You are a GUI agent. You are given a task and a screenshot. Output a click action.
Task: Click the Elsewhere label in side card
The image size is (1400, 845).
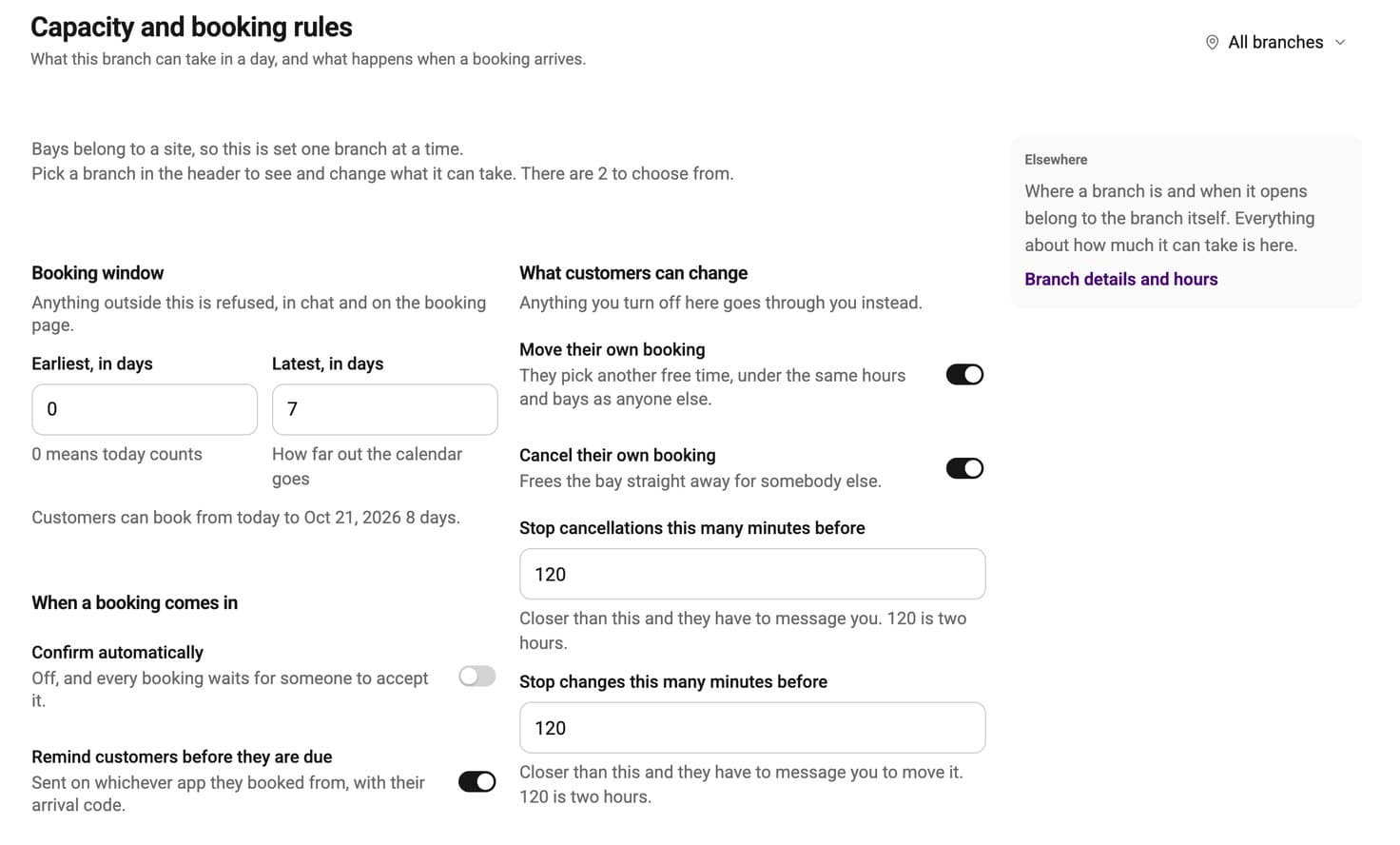click(x=1056, y=160)
